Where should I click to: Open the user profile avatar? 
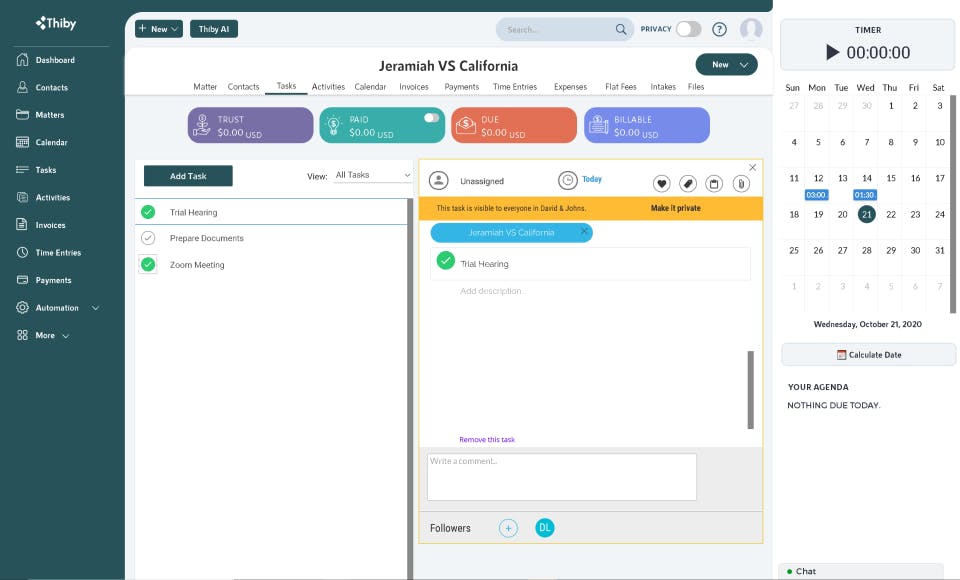coord(751,29)
